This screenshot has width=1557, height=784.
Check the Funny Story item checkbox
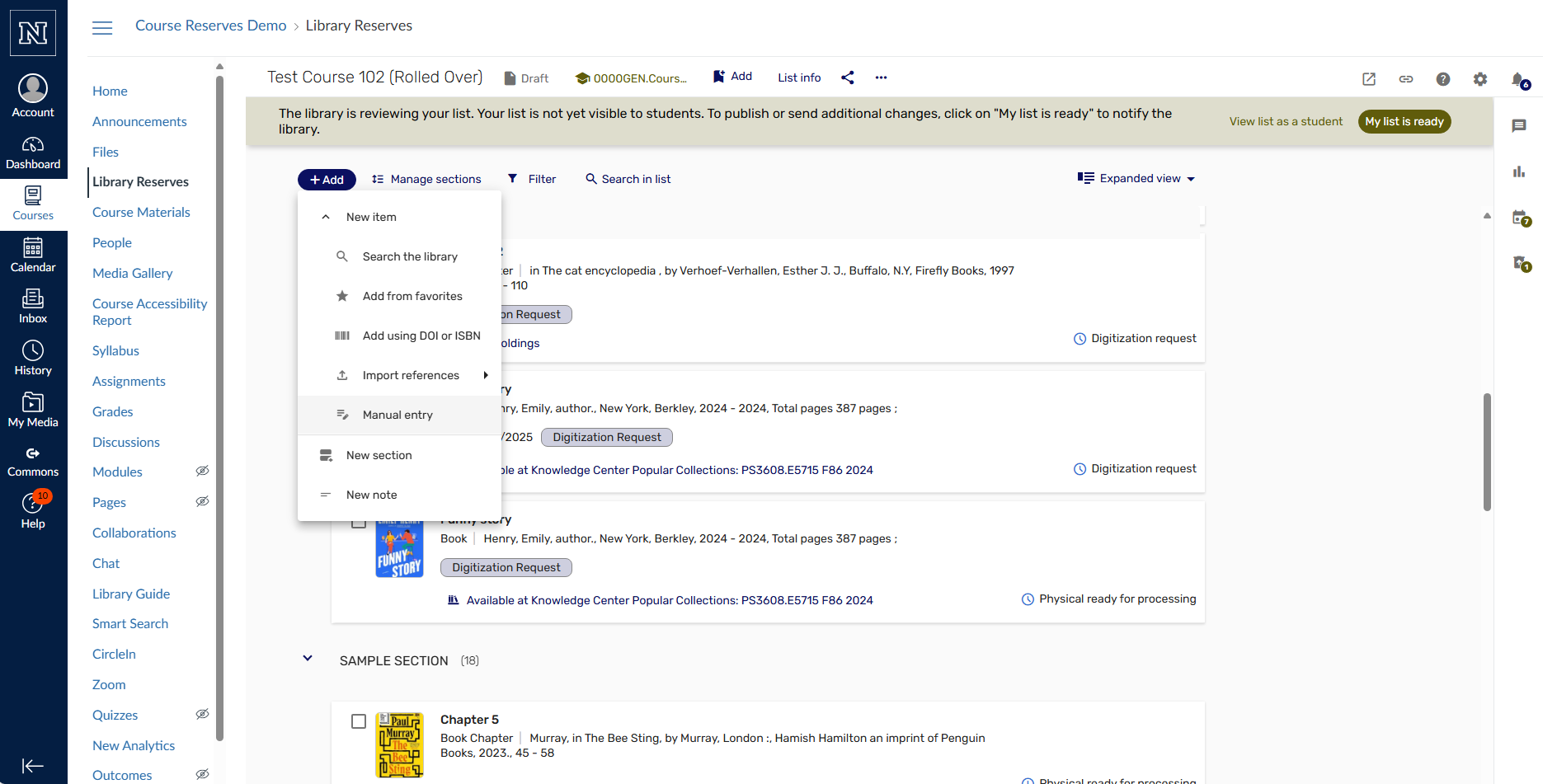(x=359, y=523)
